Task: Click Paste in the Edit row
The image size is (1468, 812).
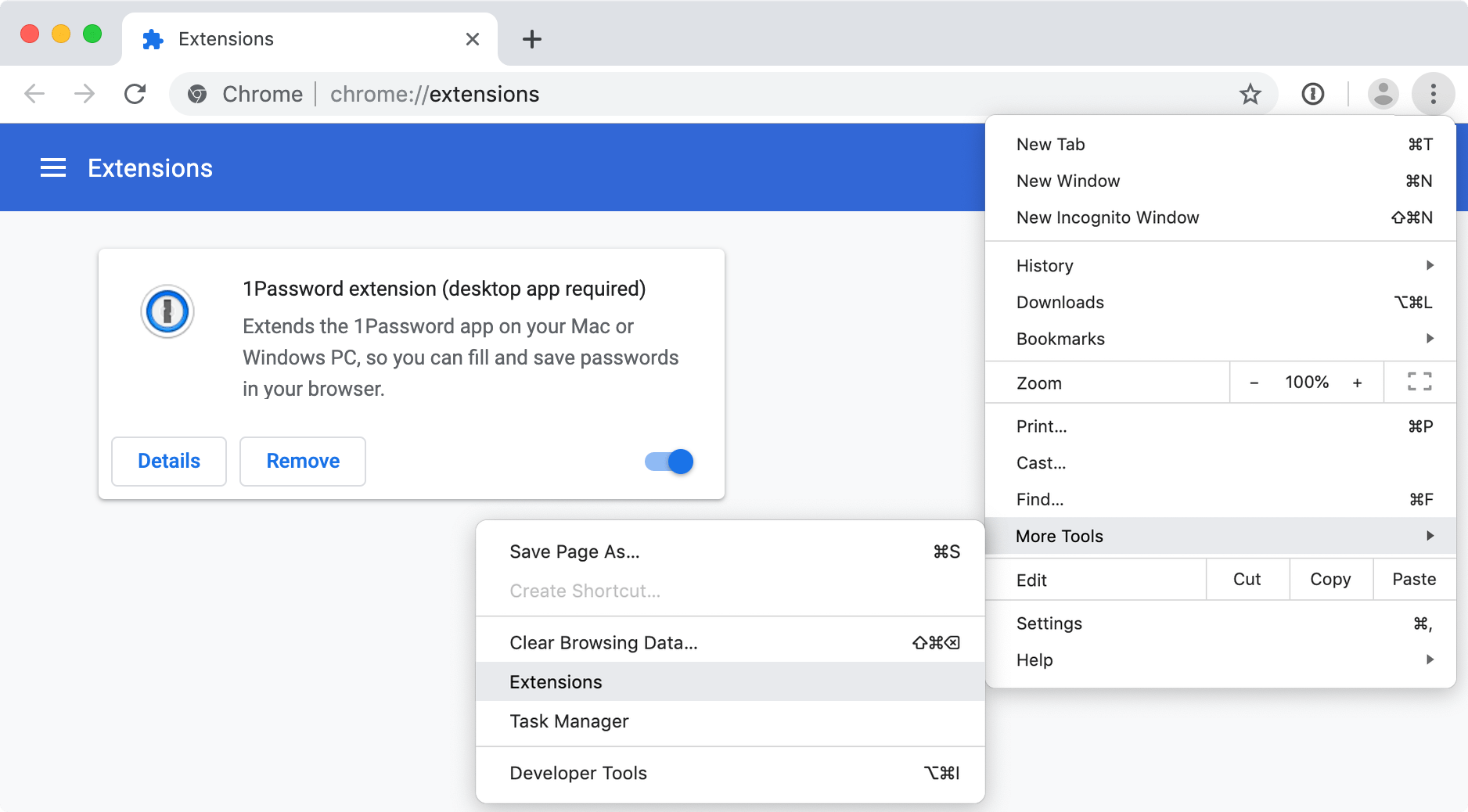Action: [x=1414, y=579]
